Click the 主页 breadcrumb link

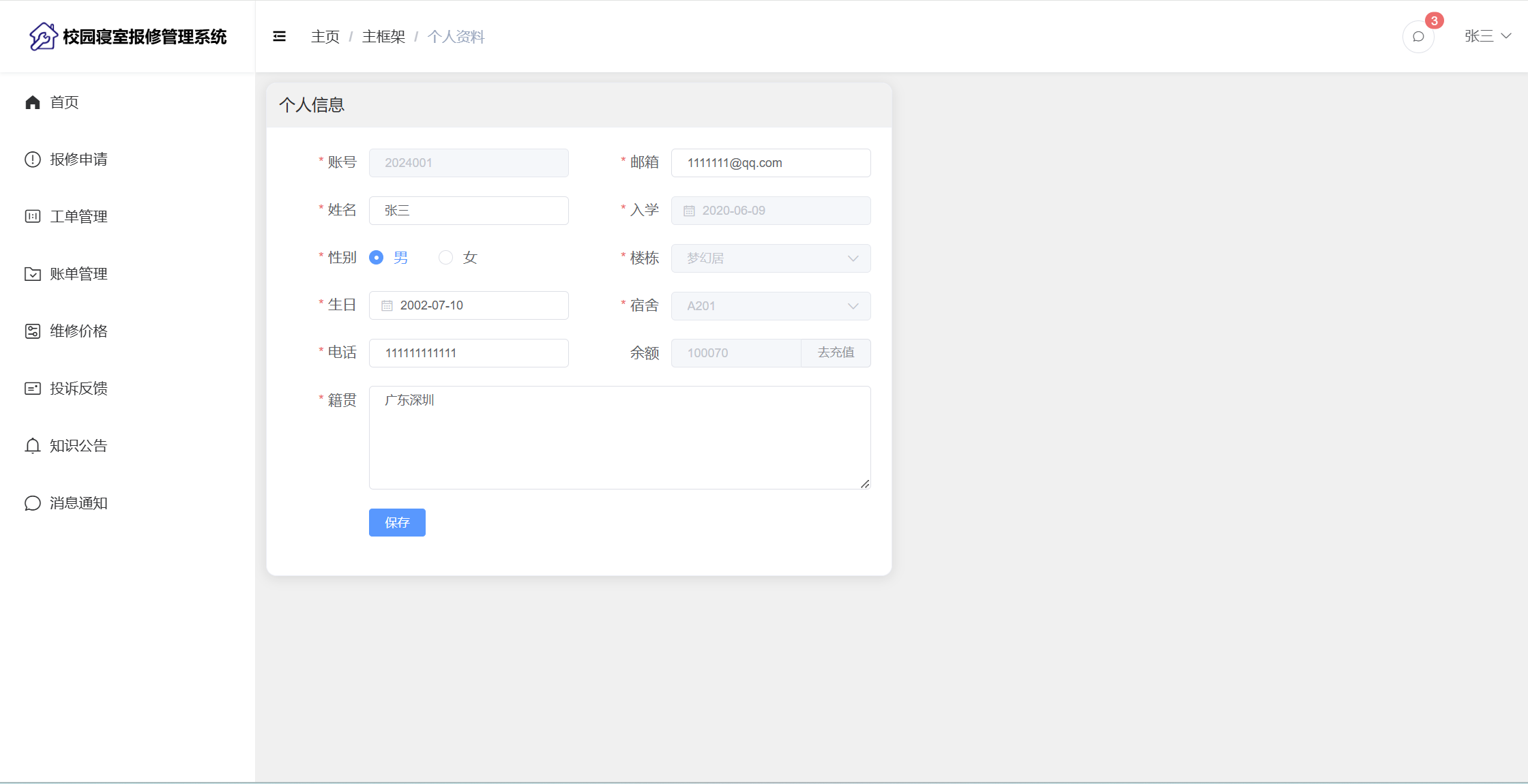[x=325, y=37]
